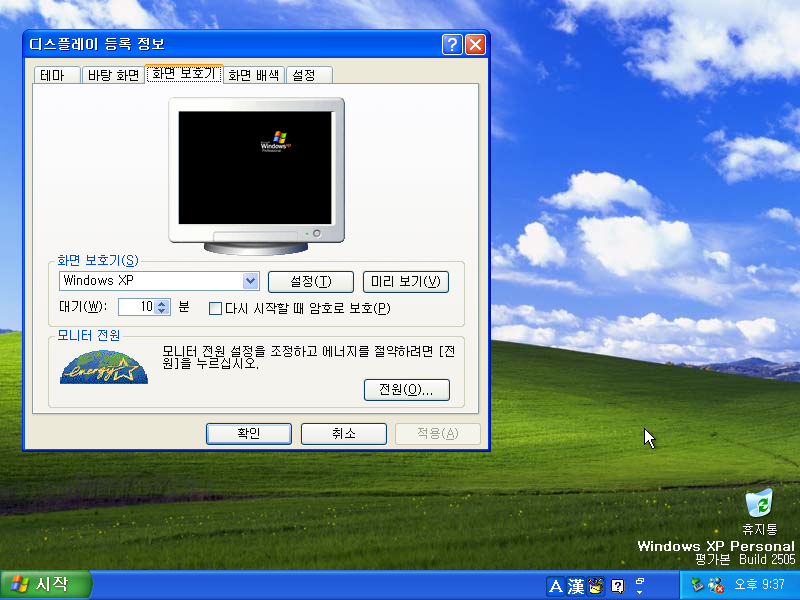
Task: Enable 다시 시작할 때 암호로 보호 checkbox
Action: coord(215,308)
